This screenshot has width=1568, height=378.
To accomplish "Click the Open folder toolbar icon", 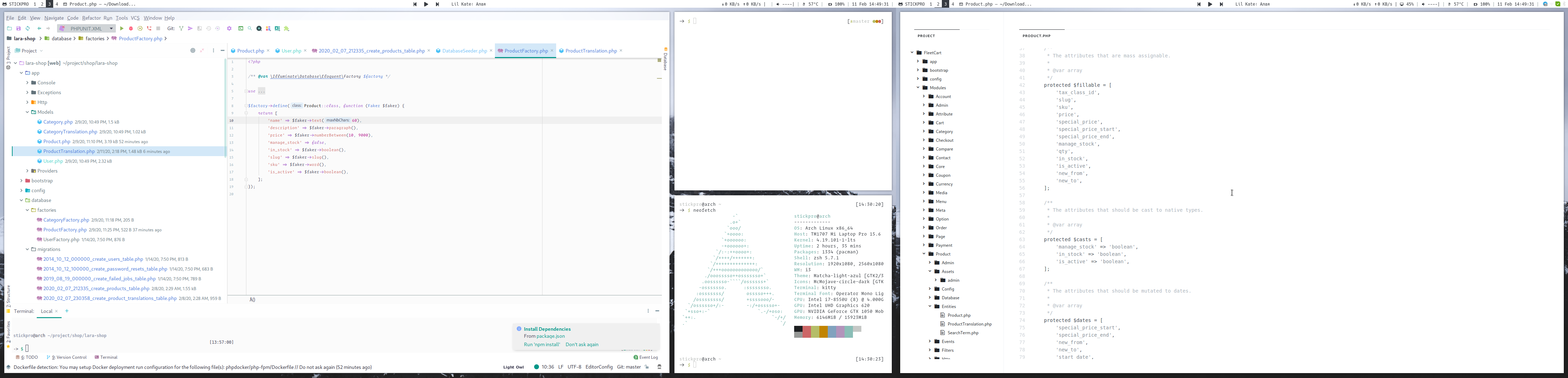I will pyautogui.click(x=9, y=29).
